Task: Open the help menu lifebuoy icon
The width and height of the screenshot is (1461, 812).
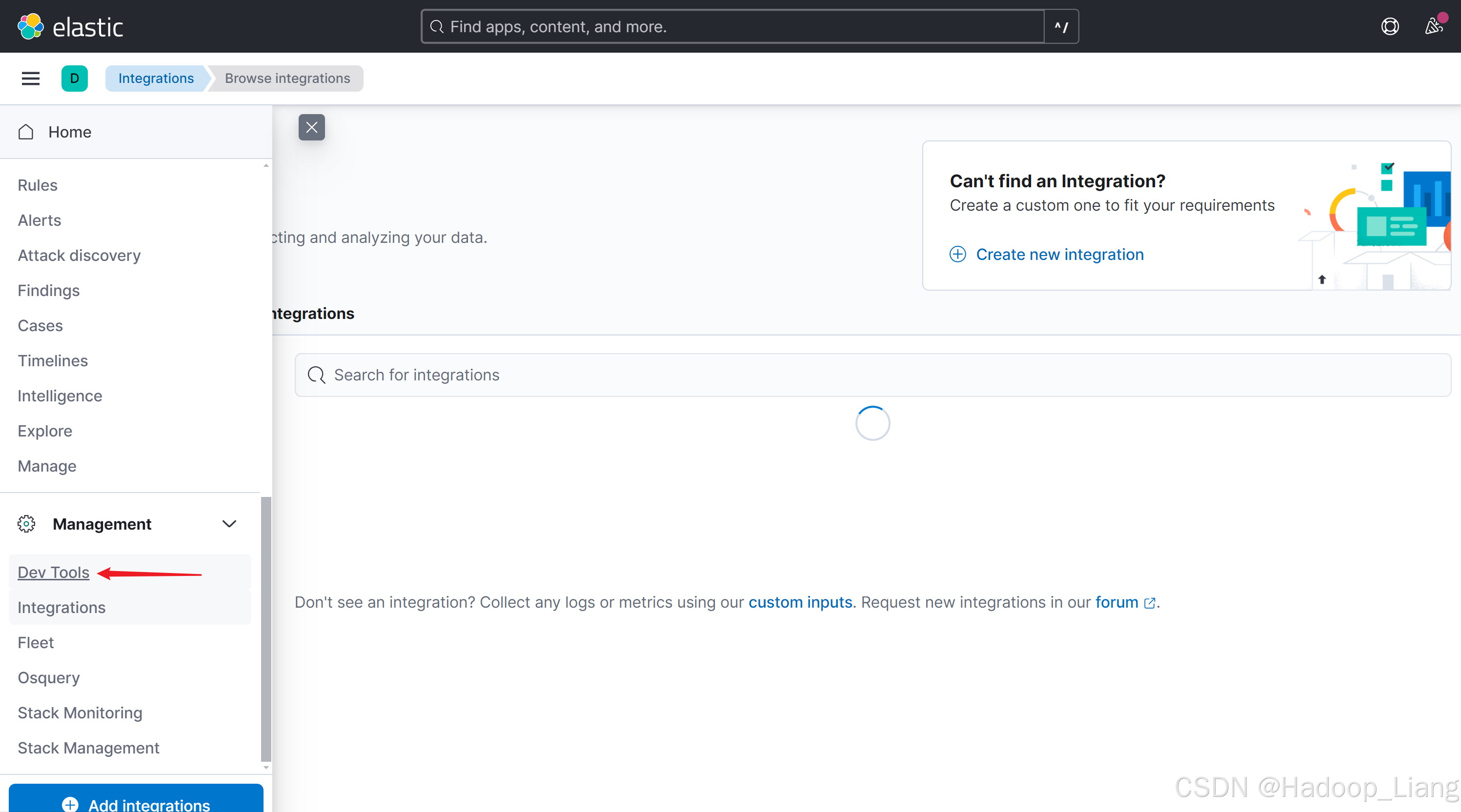Action: pyautogui.click(x=1390, y=27)
